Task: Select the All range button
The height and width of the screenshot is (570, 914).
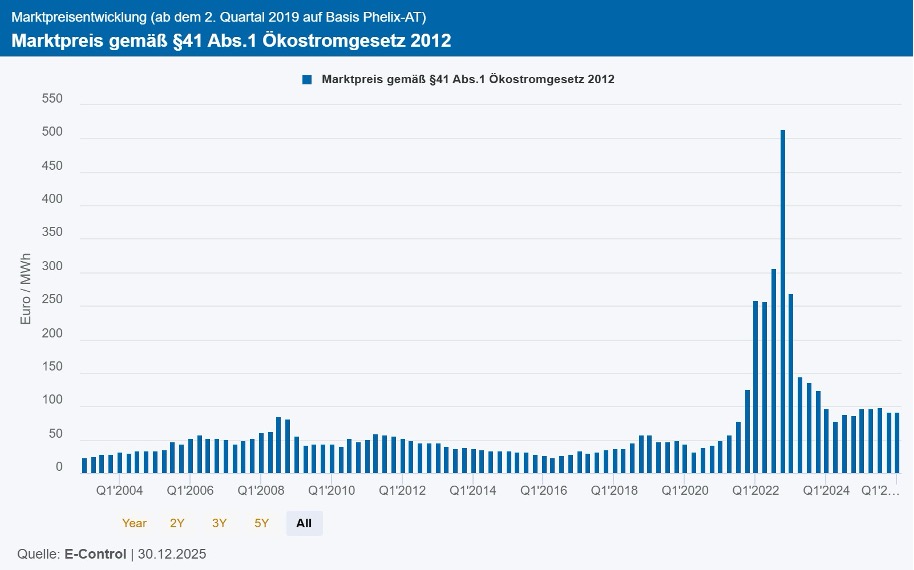Action: (304, 523)
